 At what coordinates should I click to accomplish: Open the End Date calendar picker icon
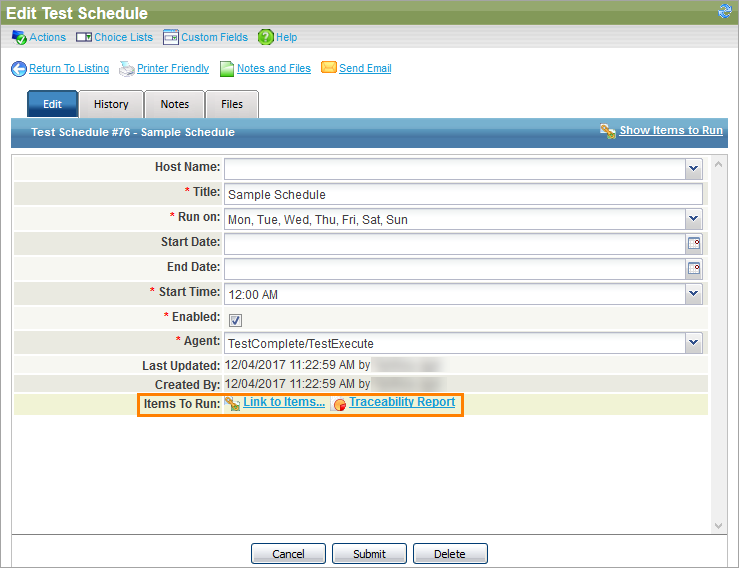(694, 269)
